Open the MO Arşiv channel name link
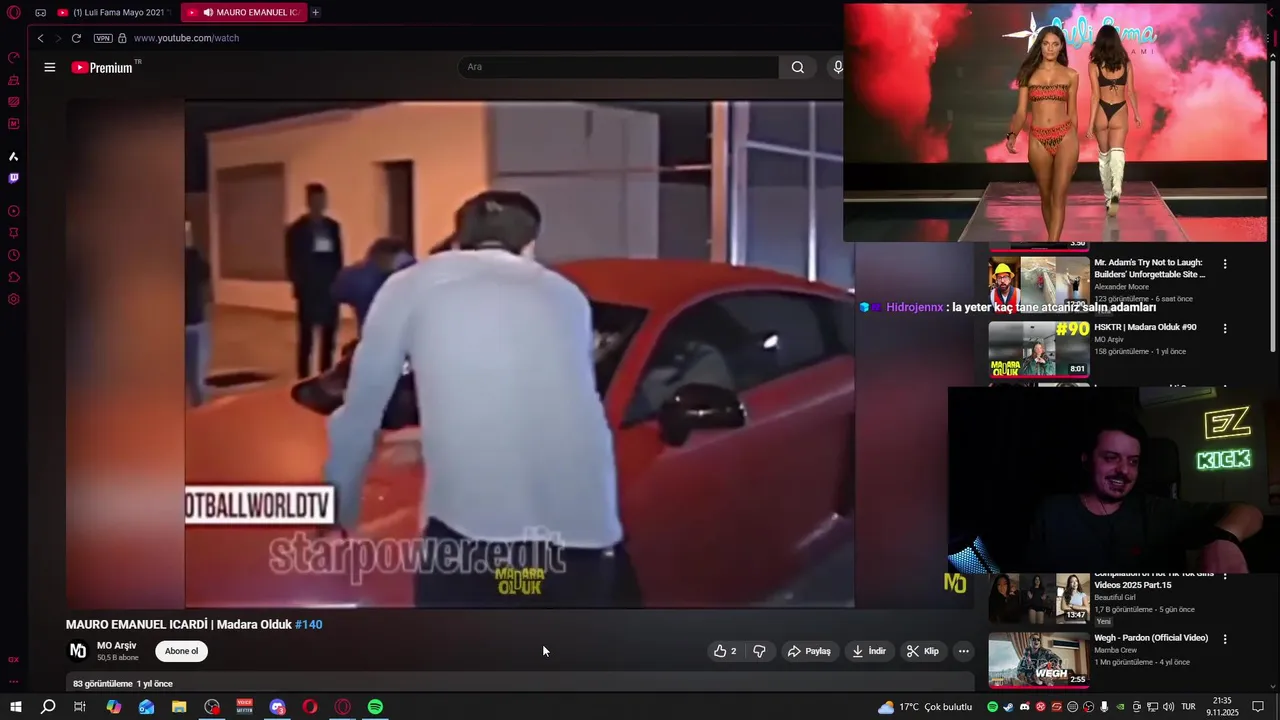This screenshot has height=720, width=1280. click(116, 646)
